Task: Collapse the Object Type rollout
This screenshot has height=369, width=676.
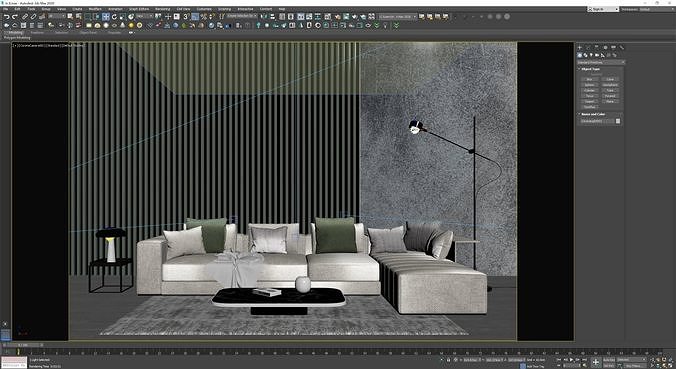Action: pos(591,69)
